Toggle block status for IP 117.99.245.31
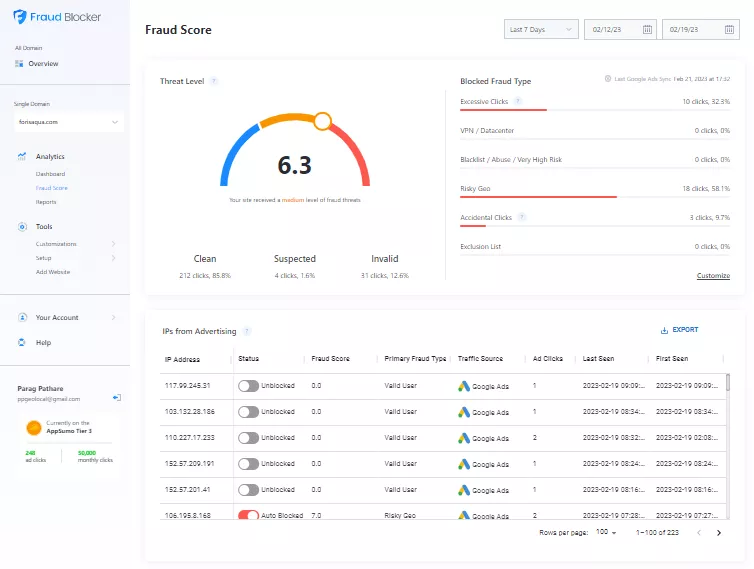Viewport: 754px width, 569px height. click(x=248, y=386)
